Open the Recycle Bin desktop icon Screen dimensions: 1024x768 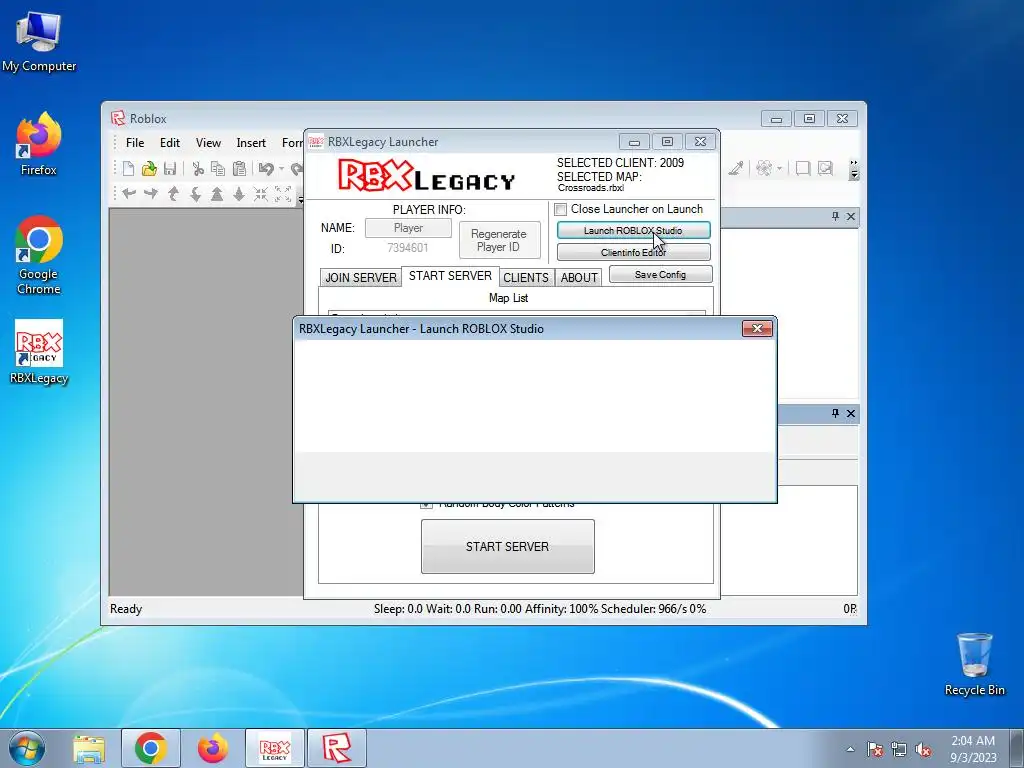(974, 664)
